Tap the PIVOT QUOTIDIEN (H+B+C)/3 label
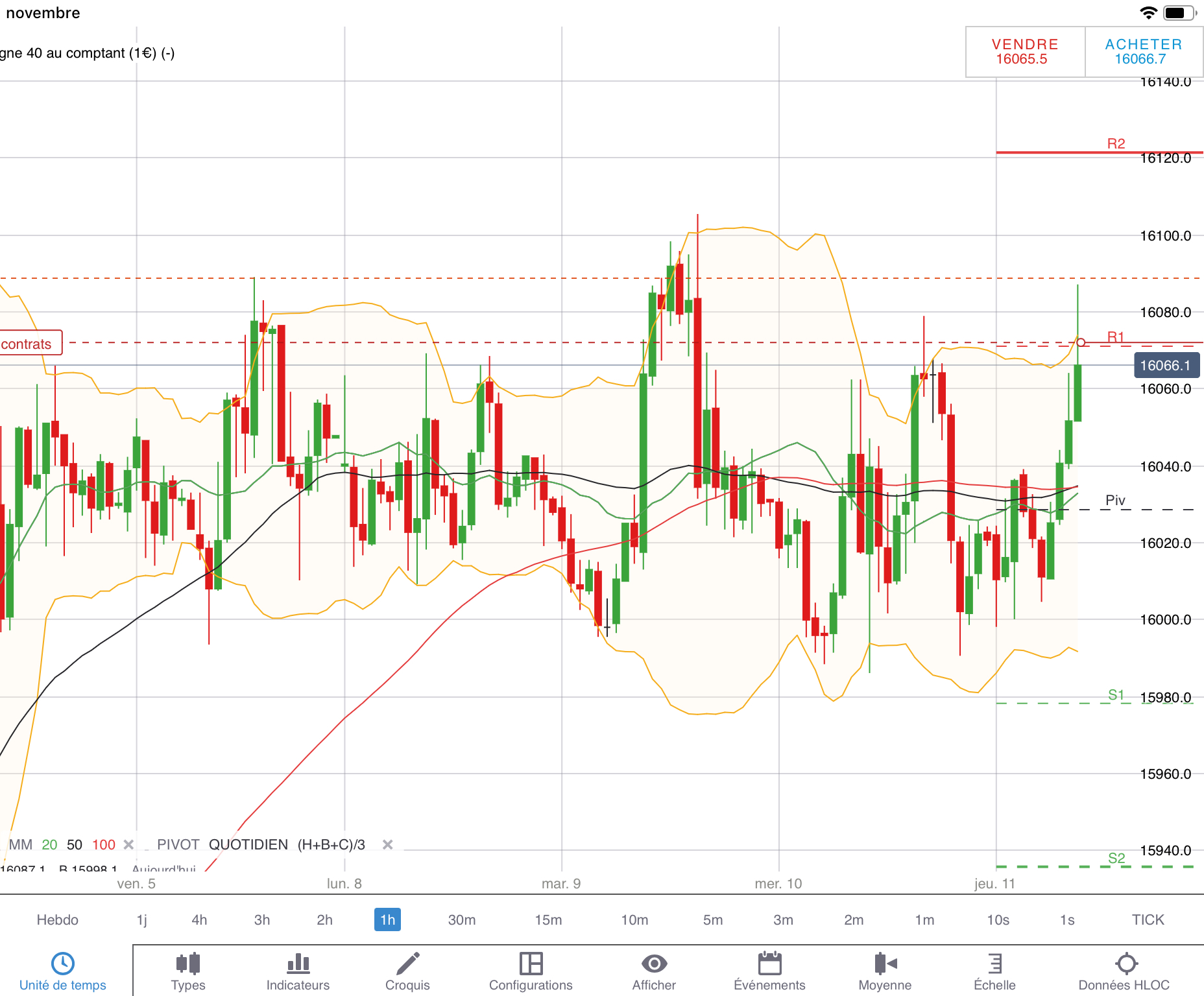 (261, 844)
